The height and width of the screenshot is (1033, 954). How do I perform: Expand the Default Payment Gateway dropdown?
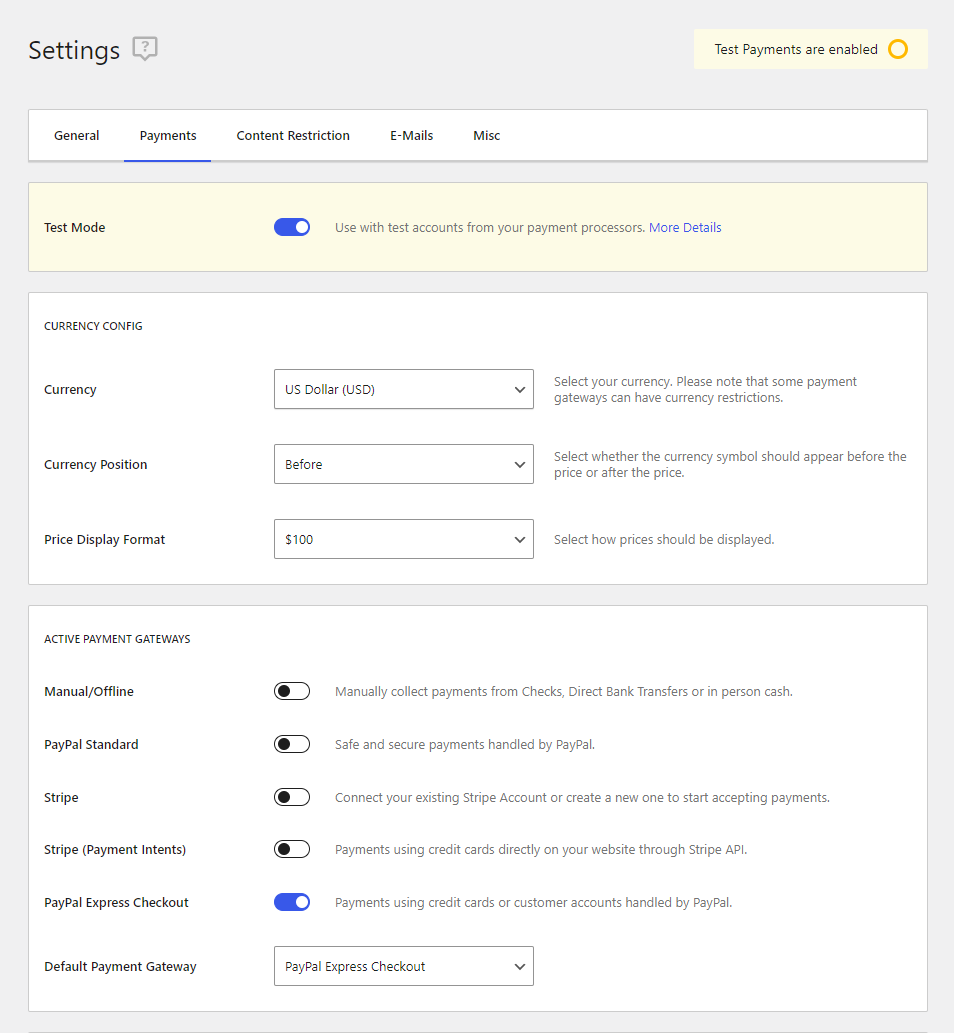point(404,966)
